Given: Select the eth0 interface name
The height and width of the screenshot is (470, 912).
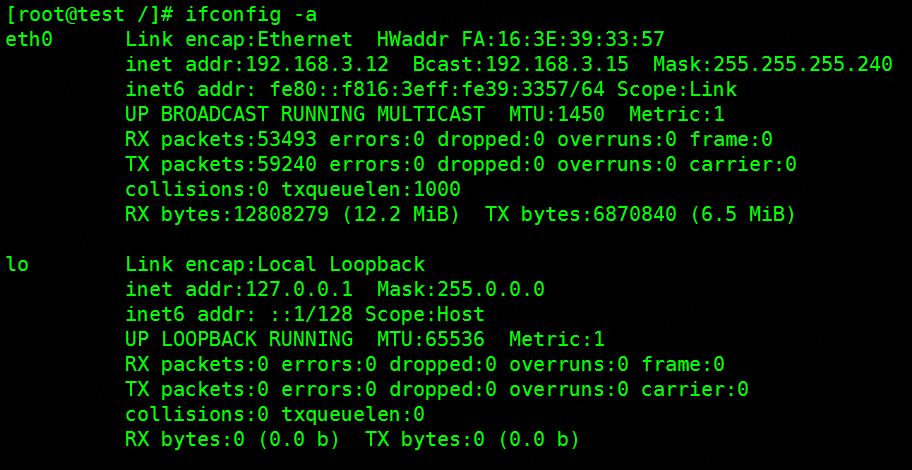Looking at the screenshot, I should 29,40.
